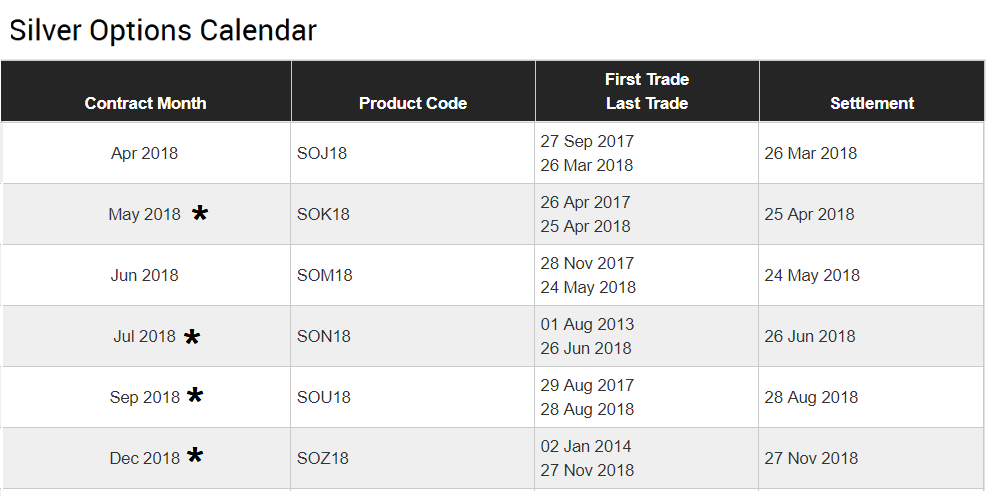Click the asterisk after Sep 2018
The image size is (989, 497).
(195, 396)
